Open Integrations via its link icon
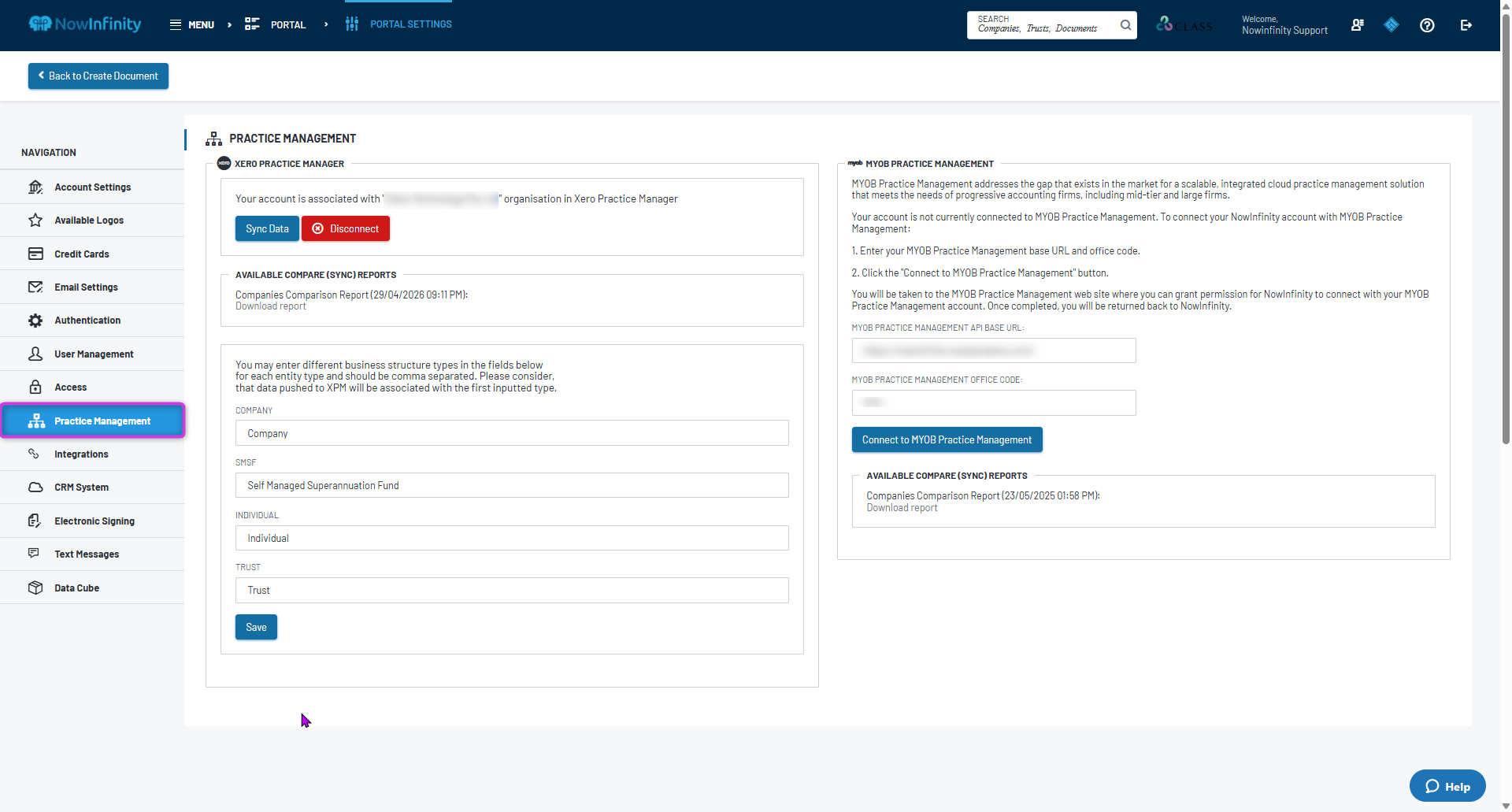Image resolution: width=1512 pixels, height=812 pixels. (34, 454)
